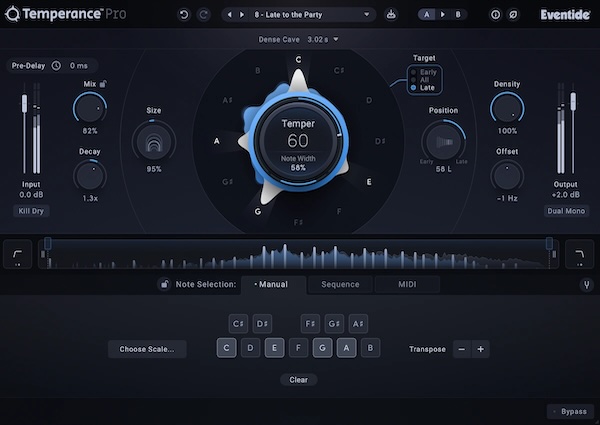
Task: Select A compare slot
Action: click(x=427, y=15)
